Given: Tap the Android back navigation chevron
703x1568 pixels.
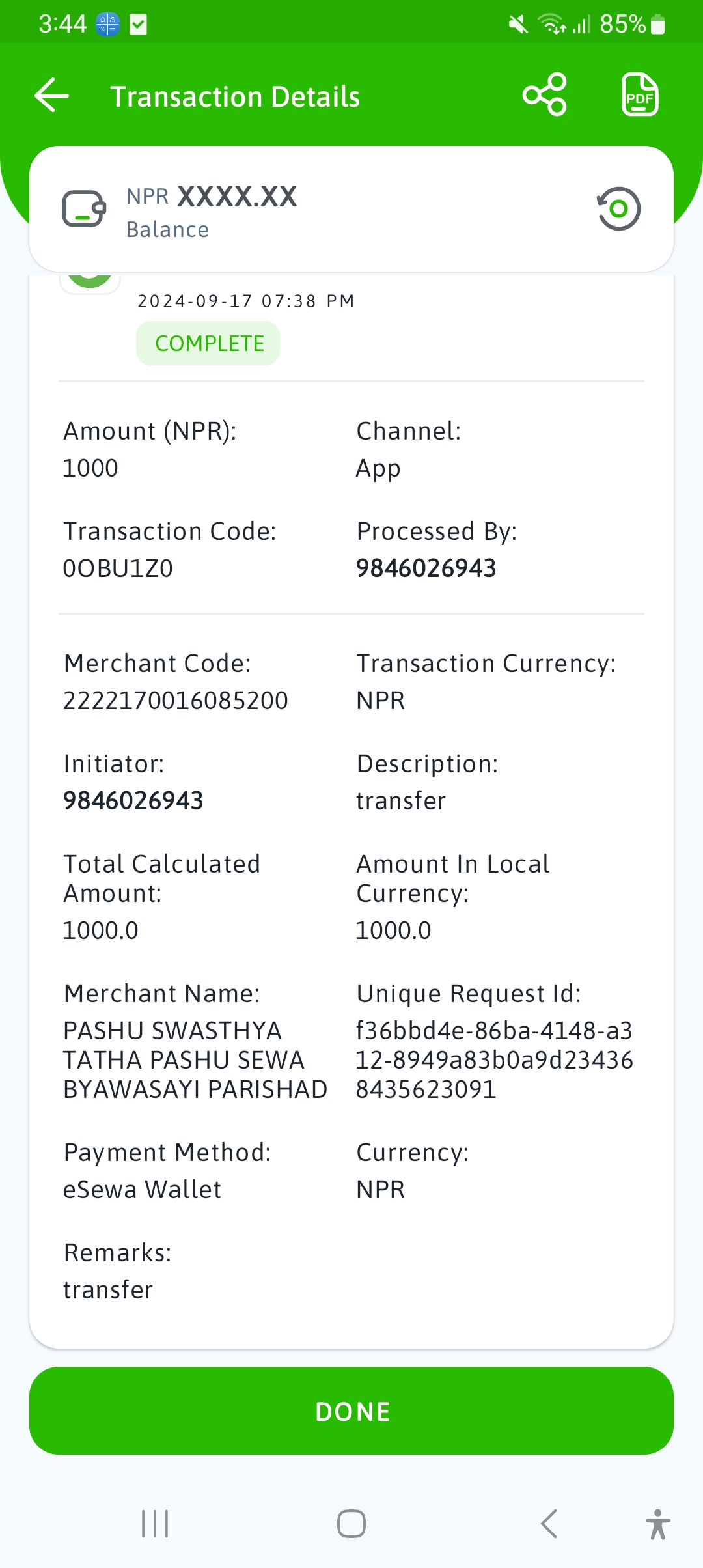Looking at the screenshot, I should click(x=549, y=1524).
